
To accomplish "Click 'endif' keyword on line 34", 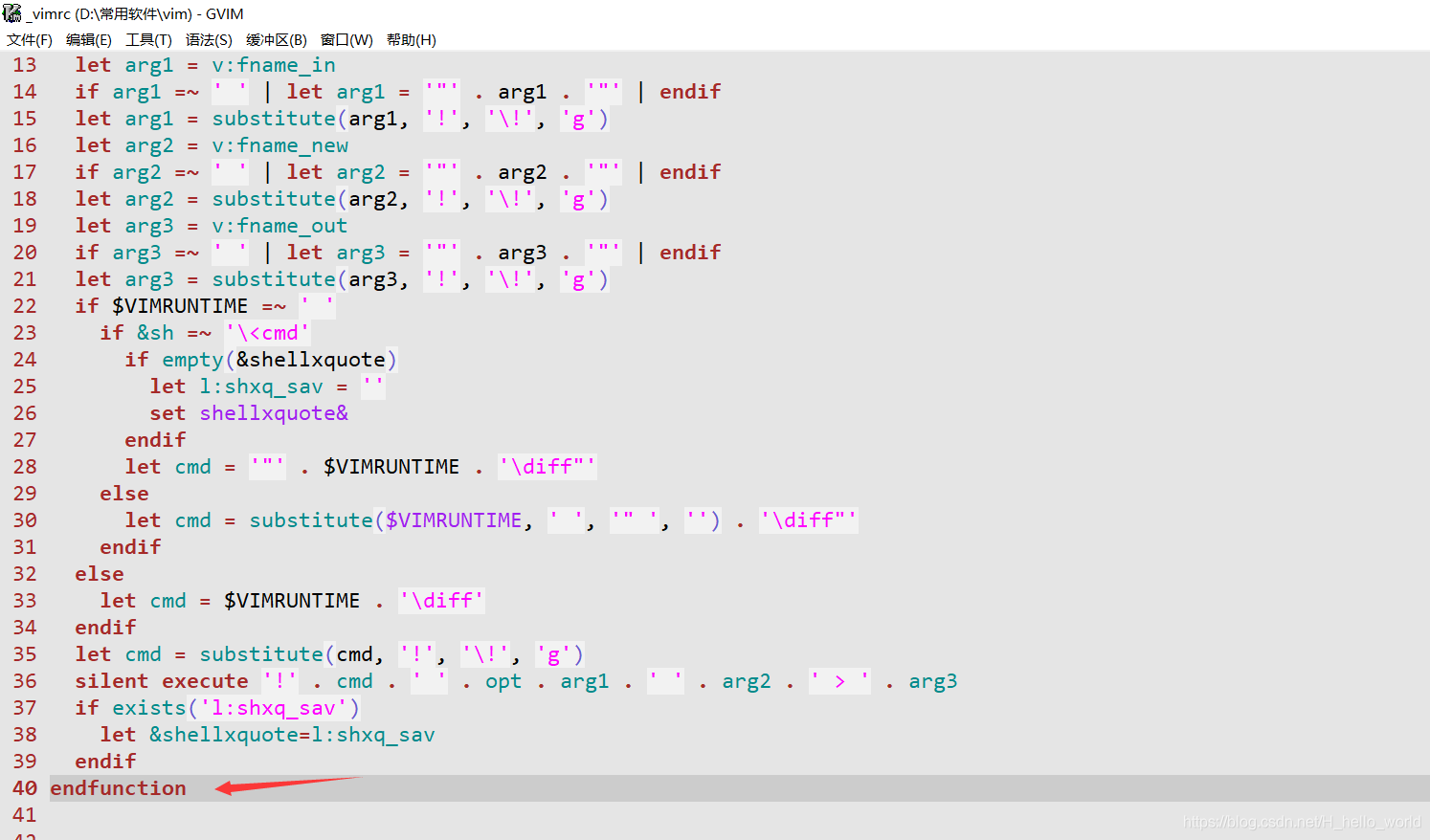I will [x=106, y=628].
